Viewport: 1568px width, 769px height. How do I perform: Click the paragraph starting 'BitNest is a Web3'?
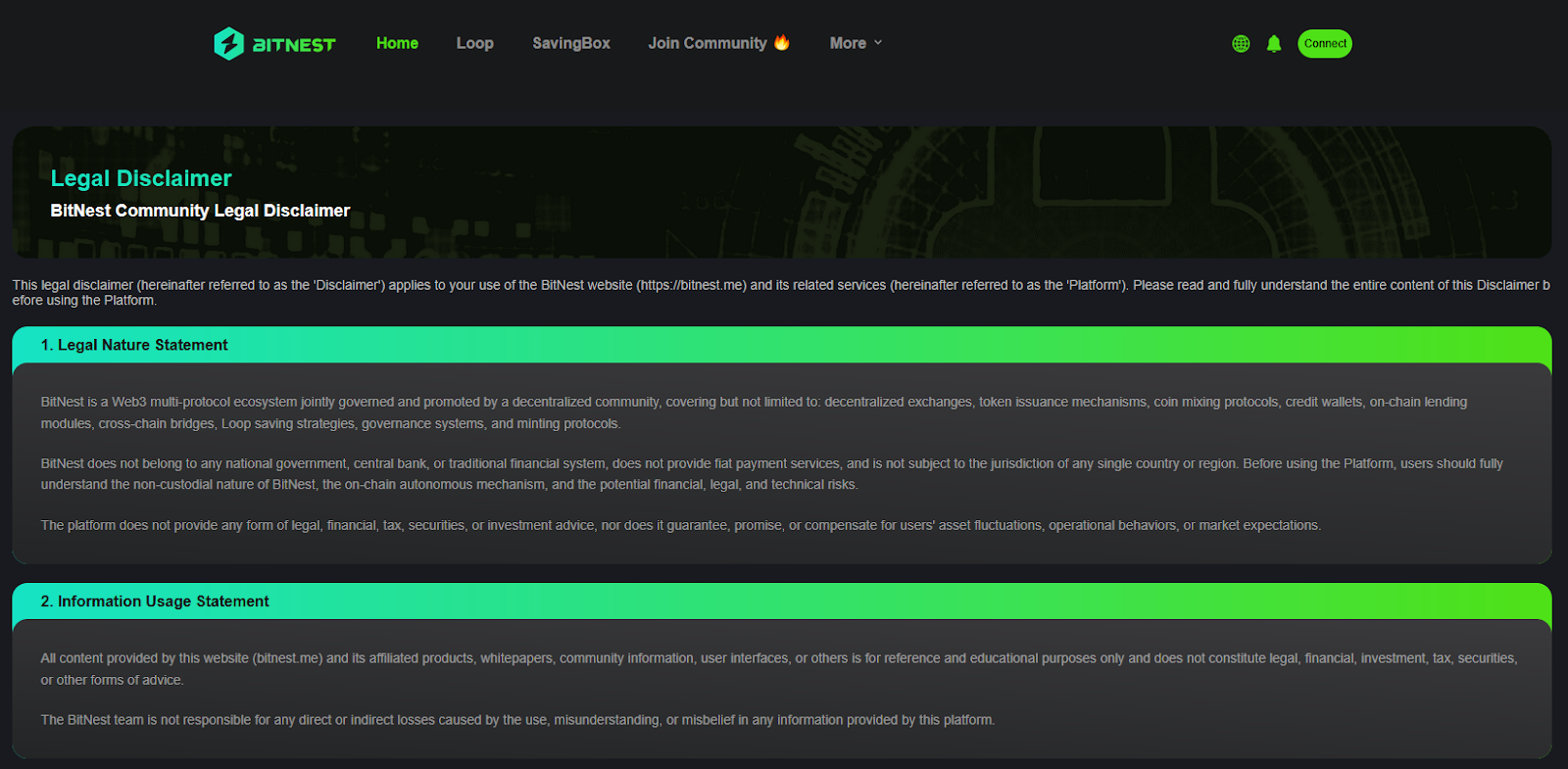[x=754, y=412]
